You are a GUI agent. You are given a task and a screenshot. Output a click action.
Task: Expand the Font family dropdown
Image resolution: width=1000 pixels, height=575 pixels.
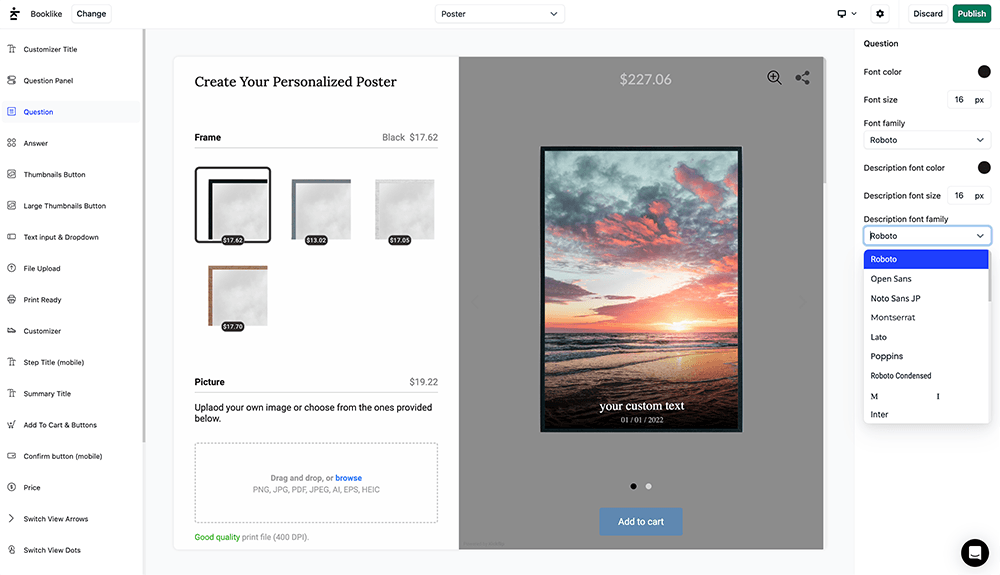click(x=927, y=140)
